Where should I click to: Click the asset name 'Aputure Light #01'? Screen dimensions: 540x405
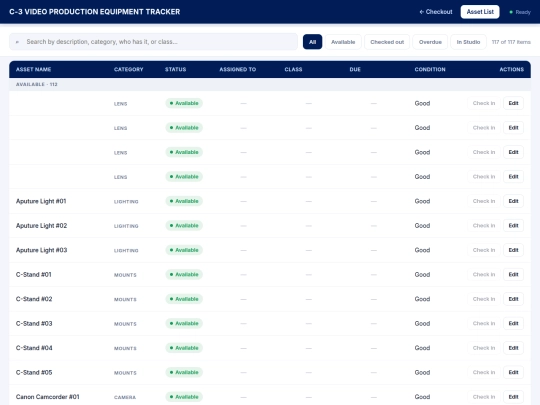click(x=41, y=201)
